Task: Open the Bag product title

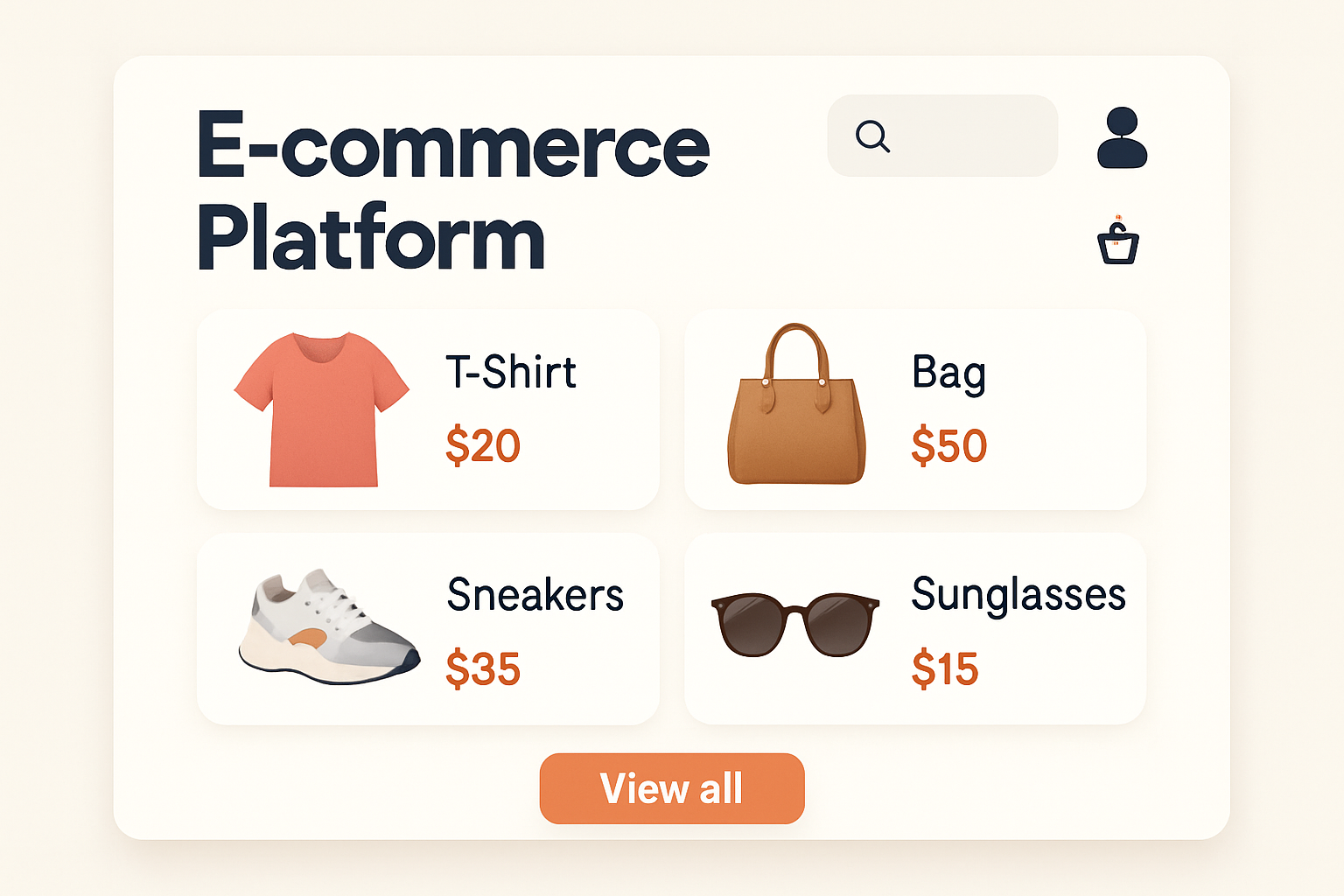Action: 948,373
